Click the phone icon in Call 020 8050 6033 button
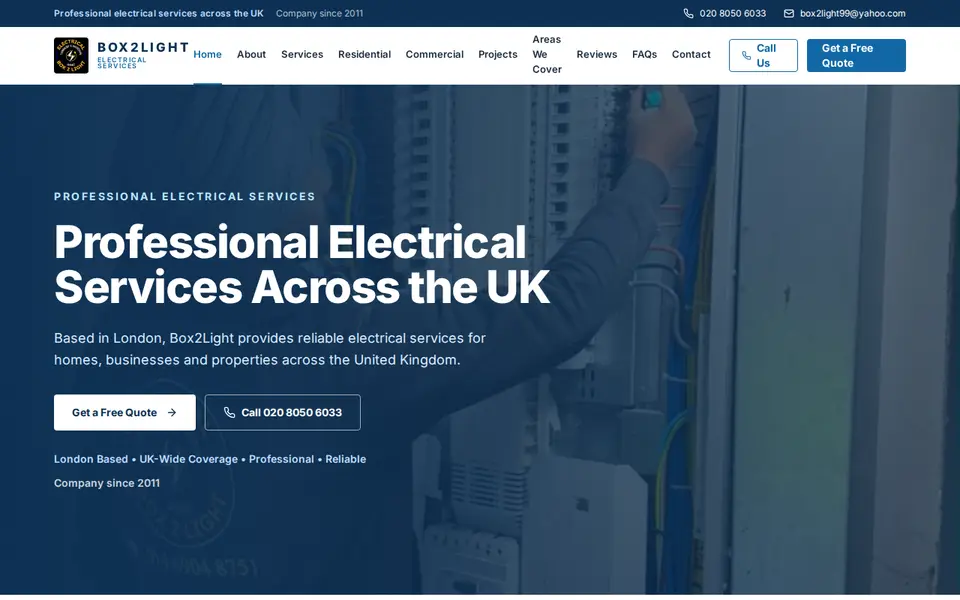Image resolution: width=960 pixels, height=600 pixels. click(229, 413)
